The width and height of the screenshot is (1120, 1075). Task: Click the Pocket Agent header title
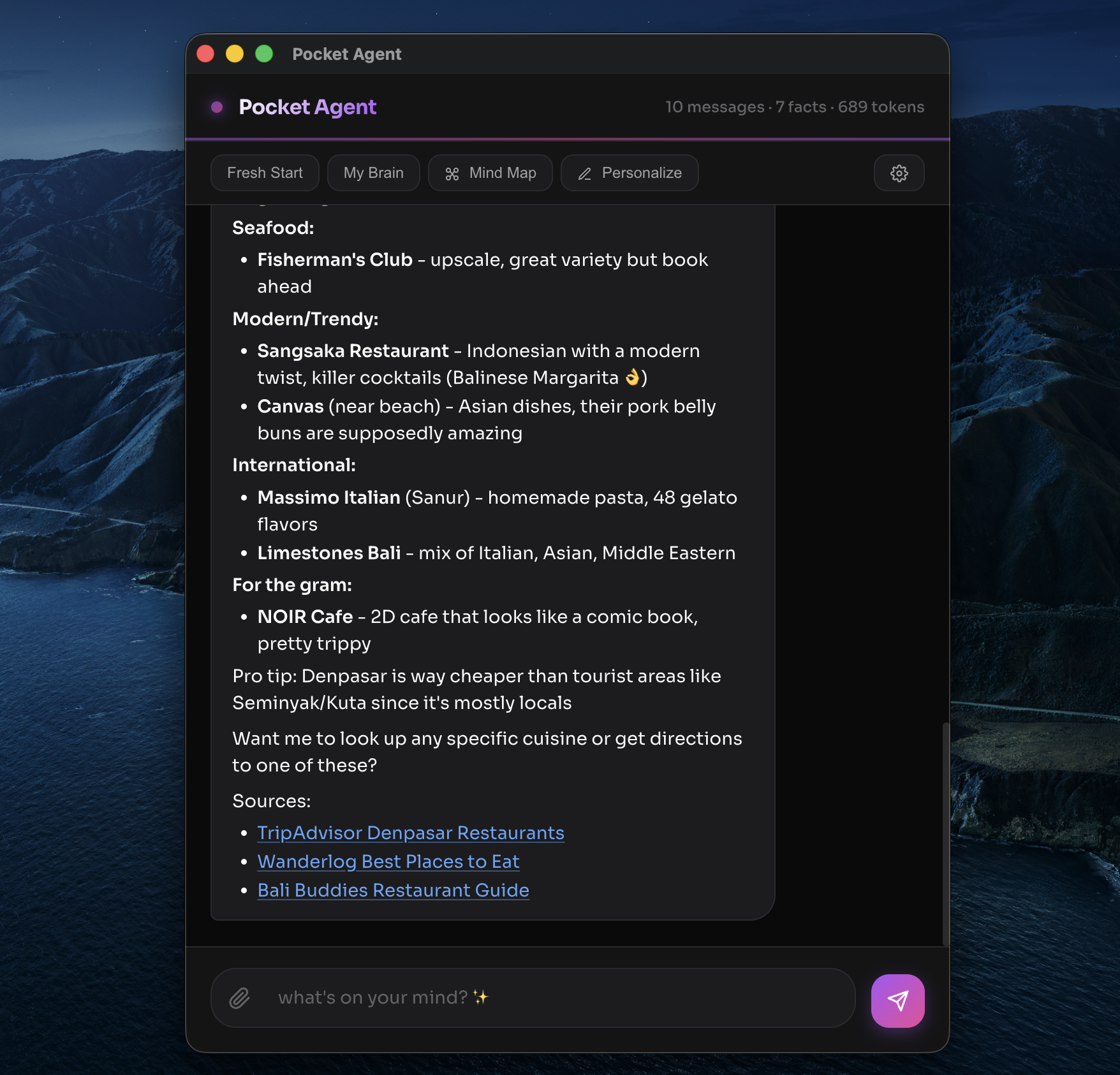[308, 107]
